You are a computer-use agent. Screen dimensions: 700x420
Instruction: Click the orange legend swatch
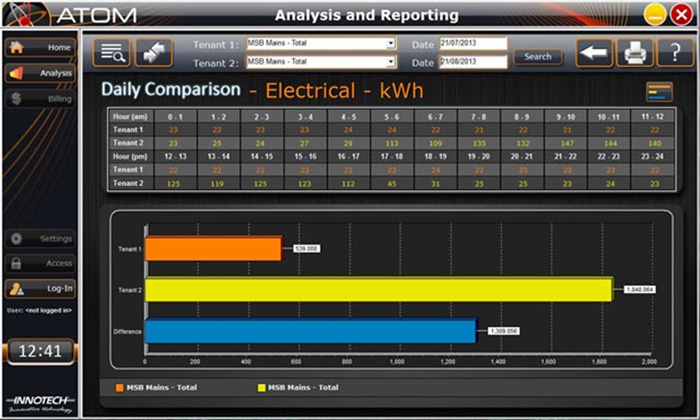pos(120,387)
